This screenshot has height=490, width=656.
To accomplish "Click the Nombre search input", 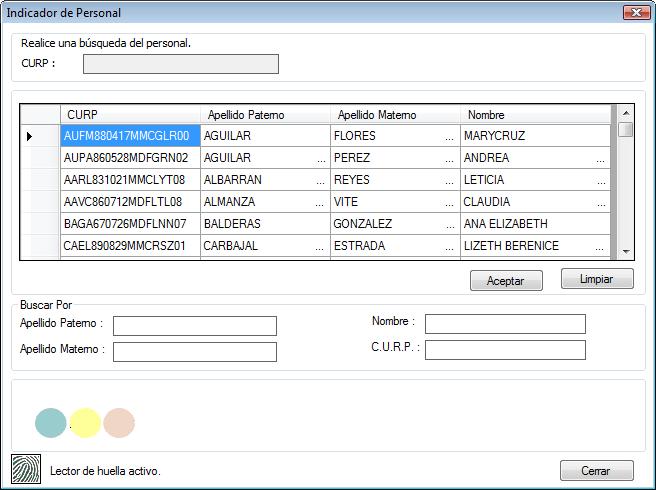I will [x=505, y=324].
